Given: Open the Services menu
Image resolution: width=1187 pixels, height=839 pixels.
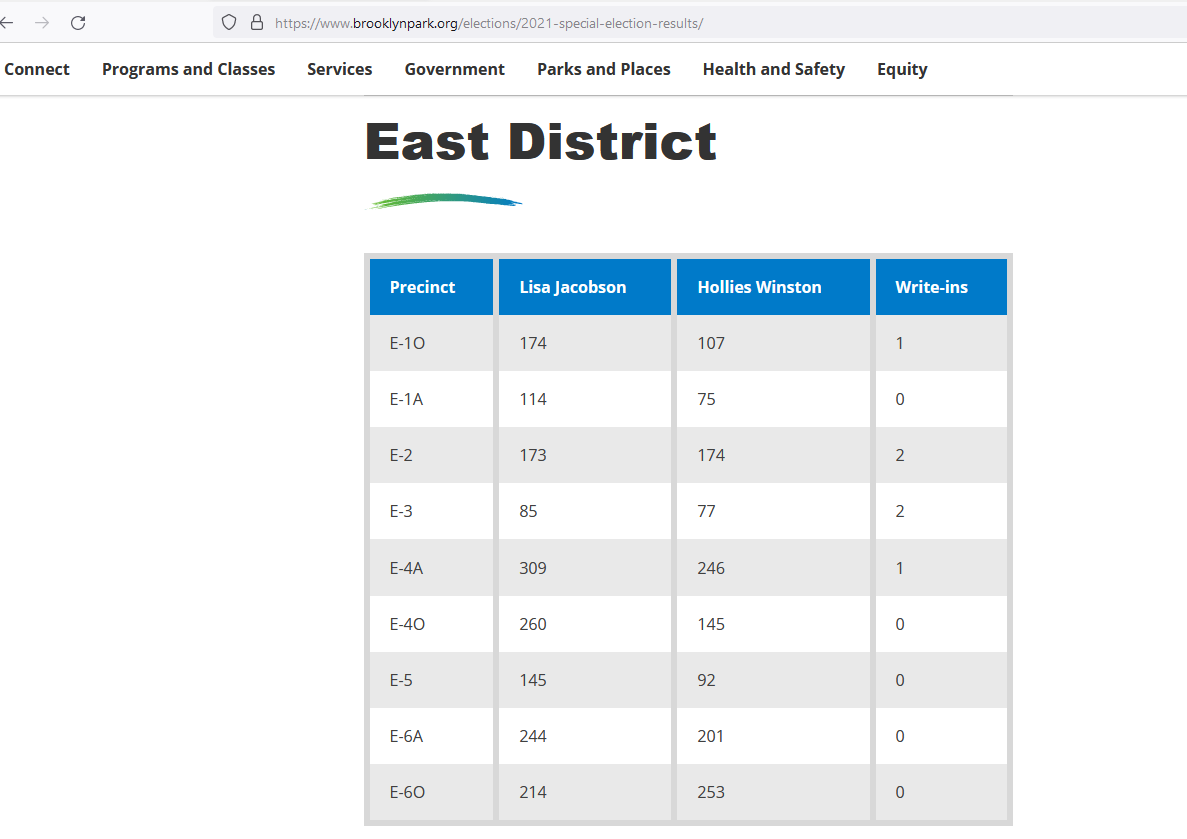Looking at the screenshot, I should tap(340, 69).
